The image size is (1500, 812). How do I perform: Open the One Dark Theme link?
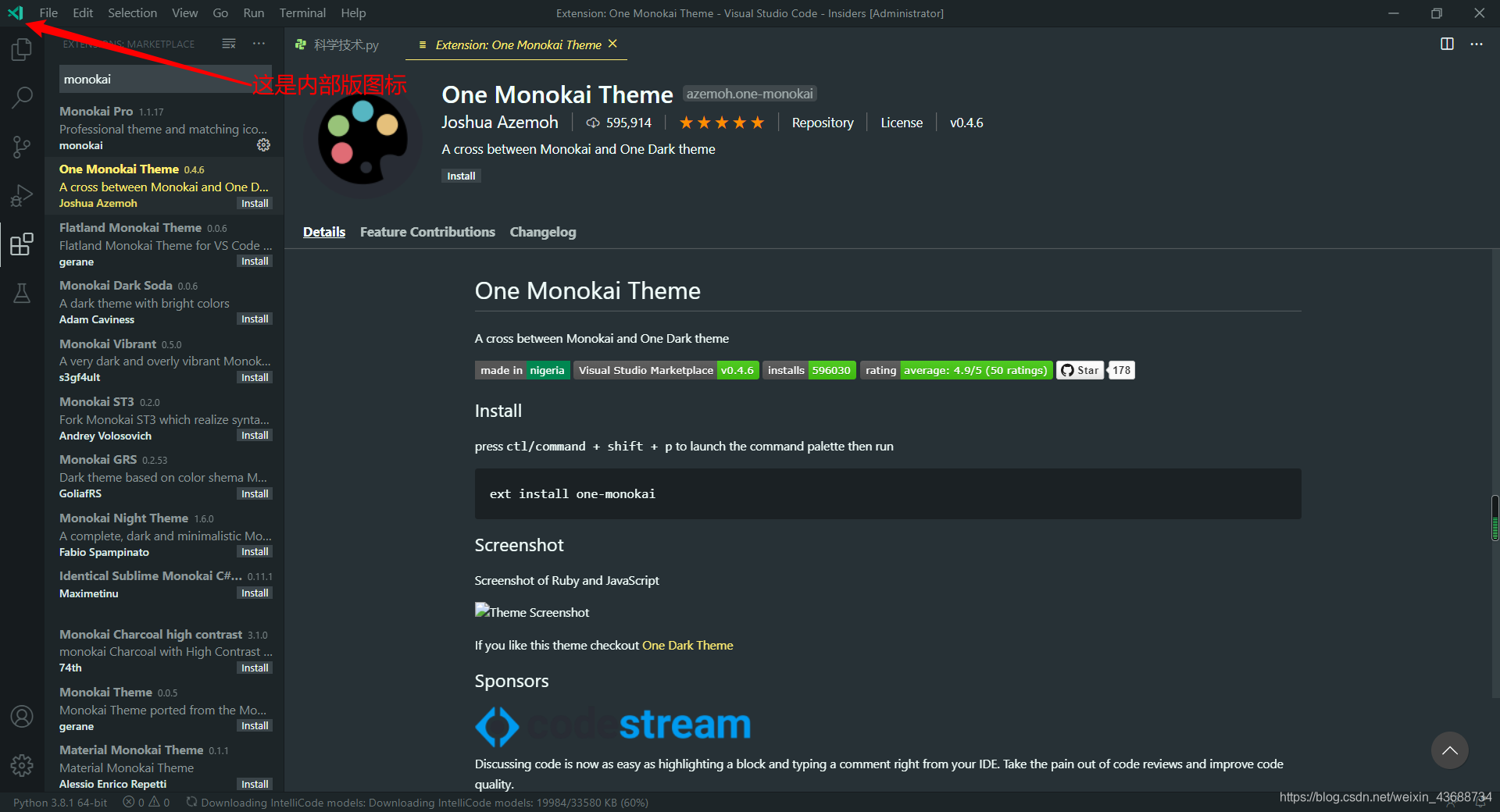687,645
